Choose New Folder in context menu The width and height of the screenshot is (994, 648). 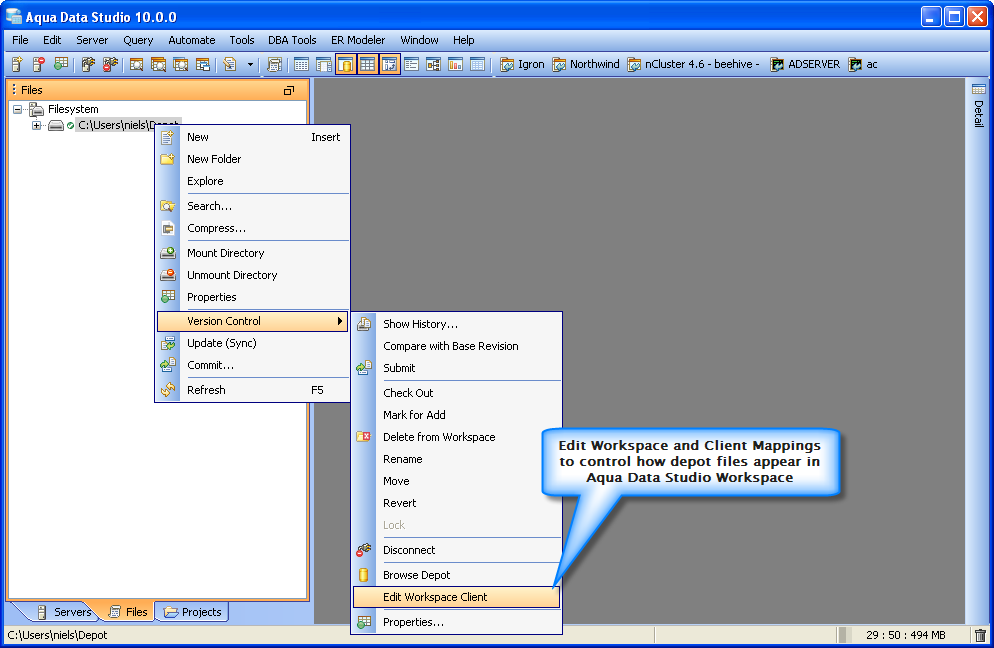point(253,159)
